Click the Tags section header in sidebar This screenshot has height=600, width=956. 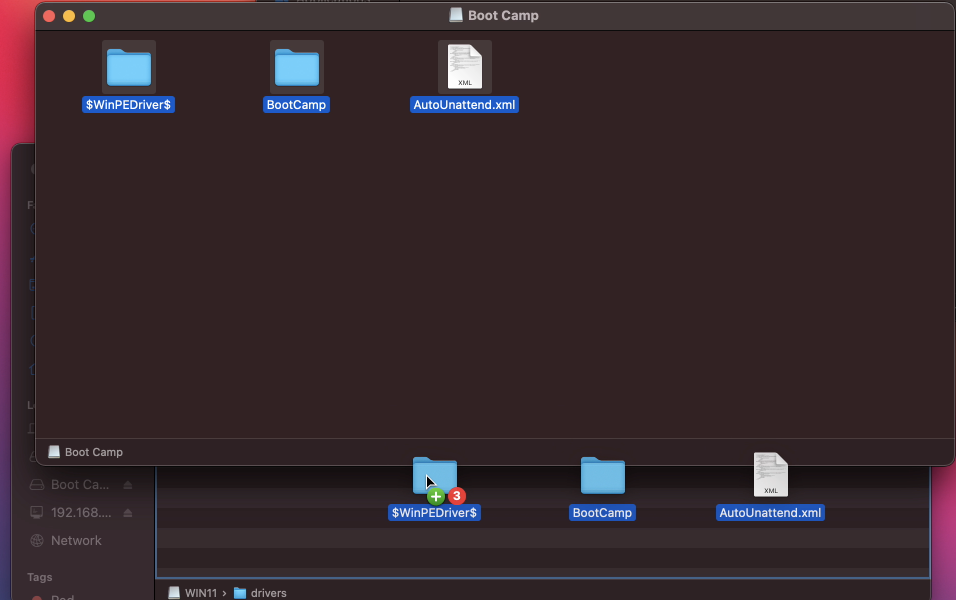(x=40, y=577)
